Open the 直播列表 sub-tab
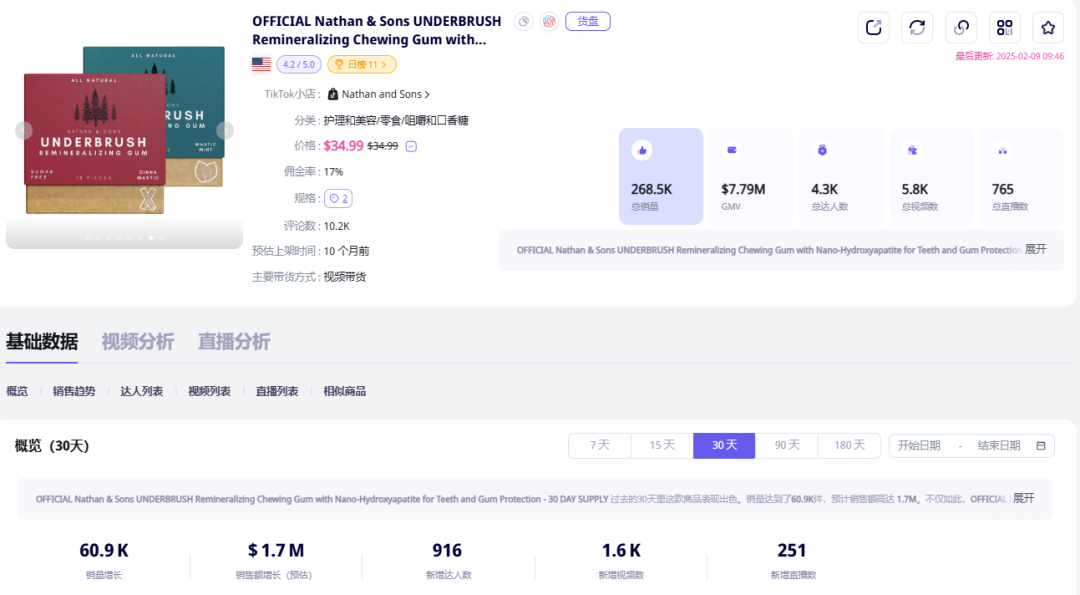The image size is (1080, 595). (x=275, y=390)
